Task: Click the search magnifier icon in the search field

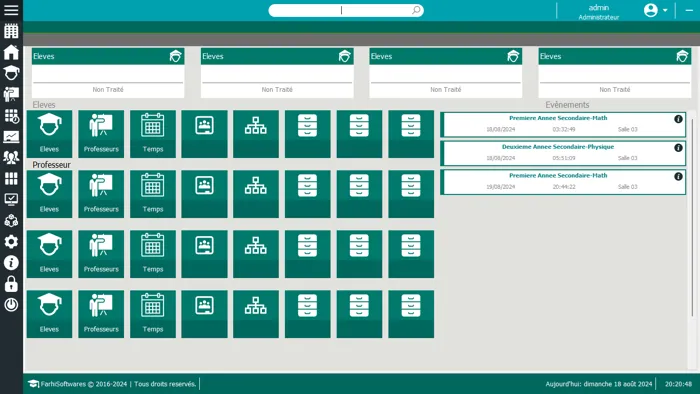Action: coord(416,10)
